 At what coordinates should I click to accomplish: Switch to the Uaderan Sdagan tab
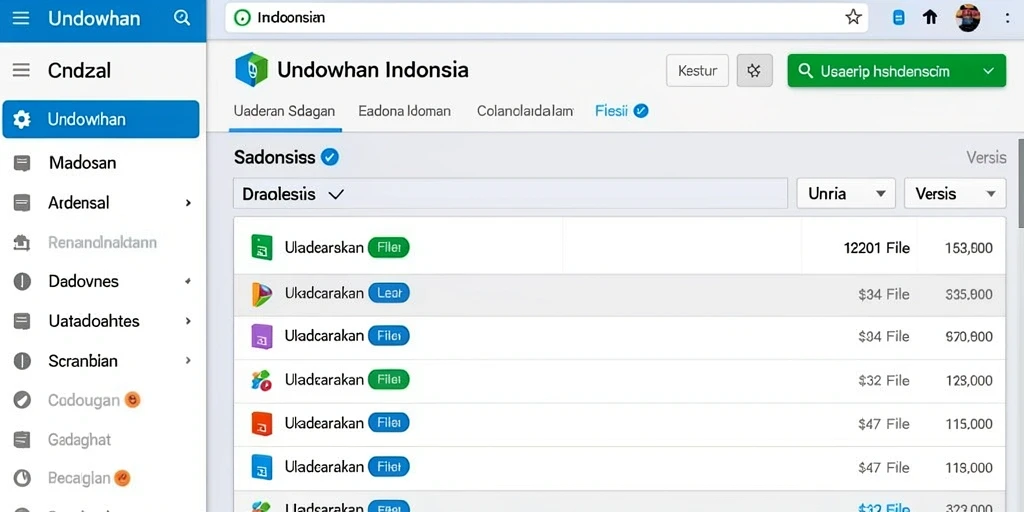tap(284, 111)
